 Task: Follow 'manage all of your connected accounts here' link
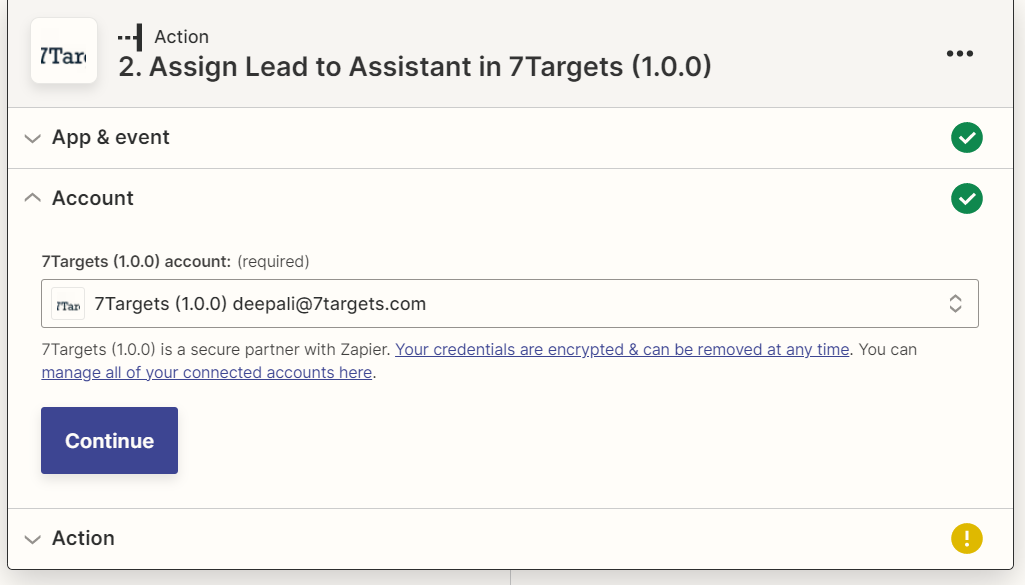pos(206,373)
